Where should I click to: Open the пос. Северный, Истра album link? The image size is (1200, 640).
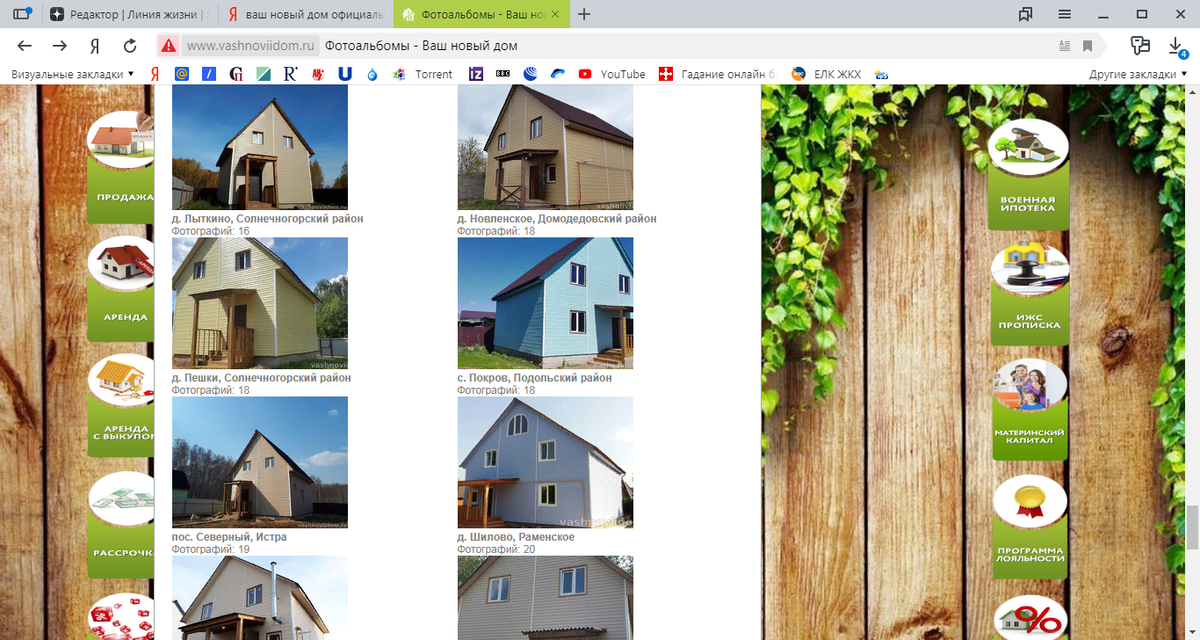pyautogui.click(x=229, y=538)
